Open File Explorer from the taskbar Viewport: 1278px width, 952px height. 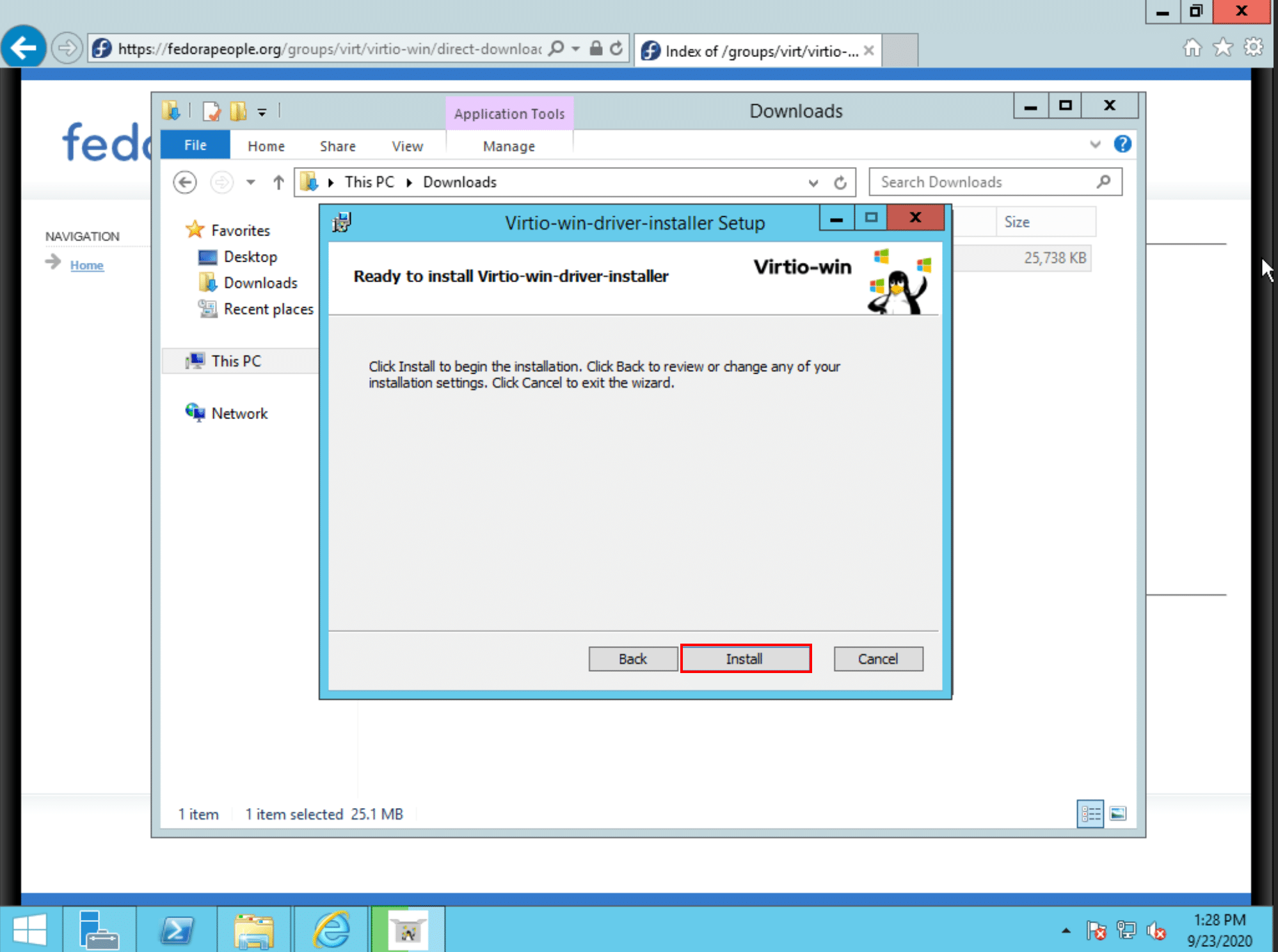(254, 930)
